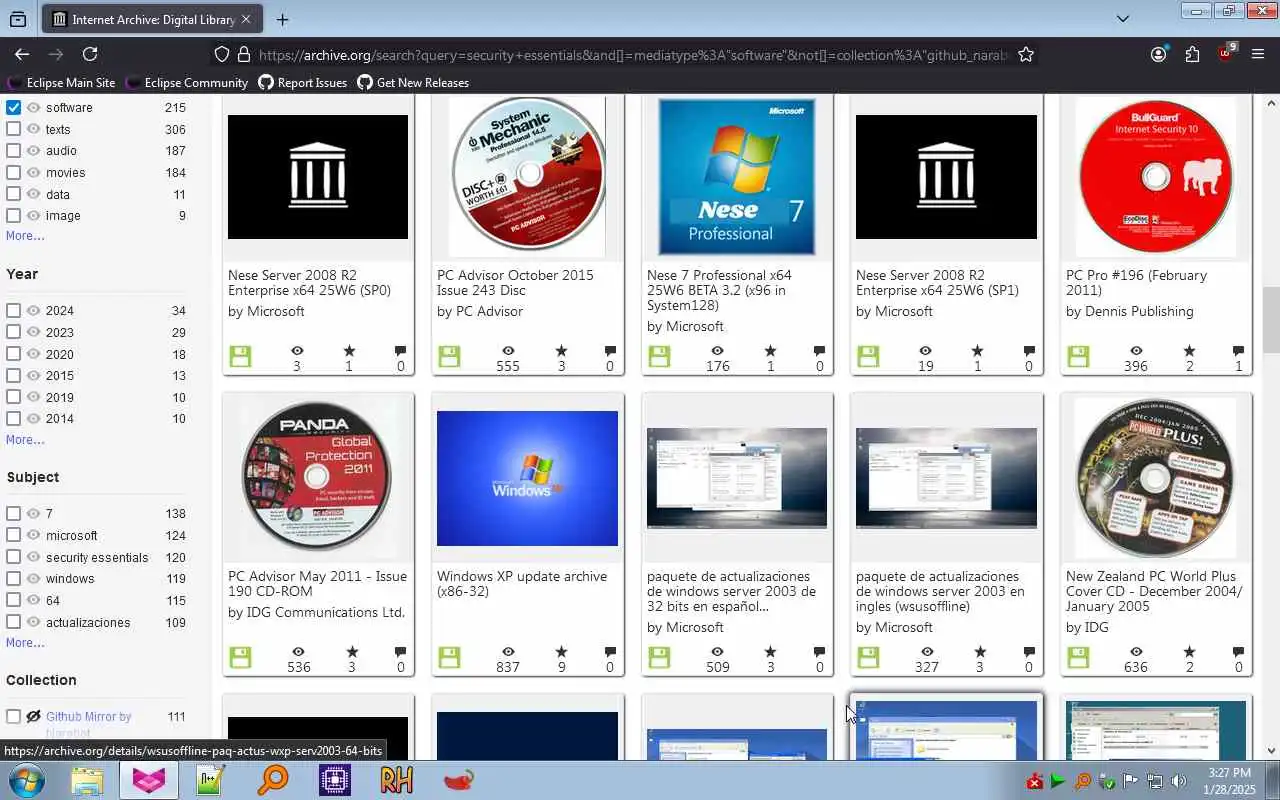1280x800 pixels.
Task: Click scrollbar down arrow
Action: 1271,750
